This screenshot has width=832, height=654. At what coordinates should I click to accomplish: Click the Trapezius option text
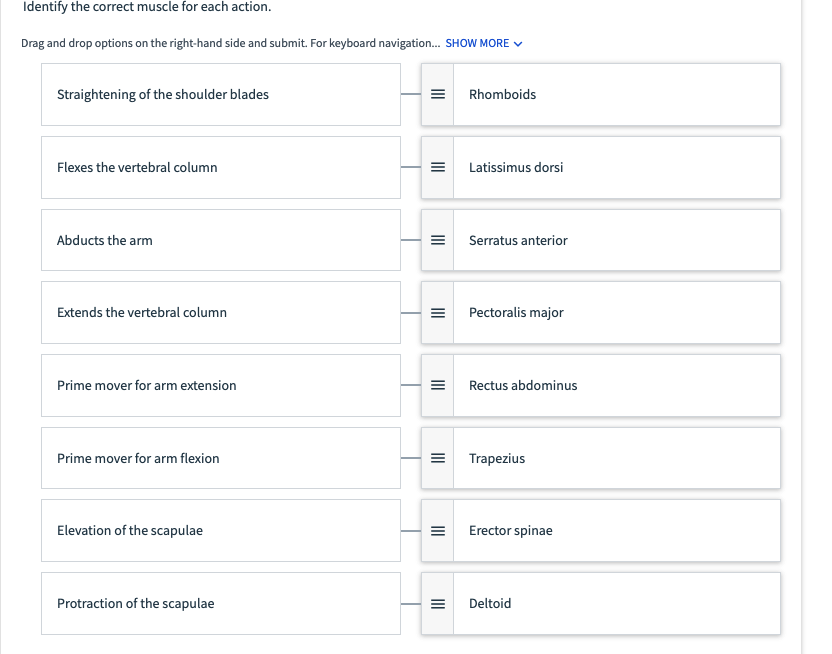click(497, 458)
